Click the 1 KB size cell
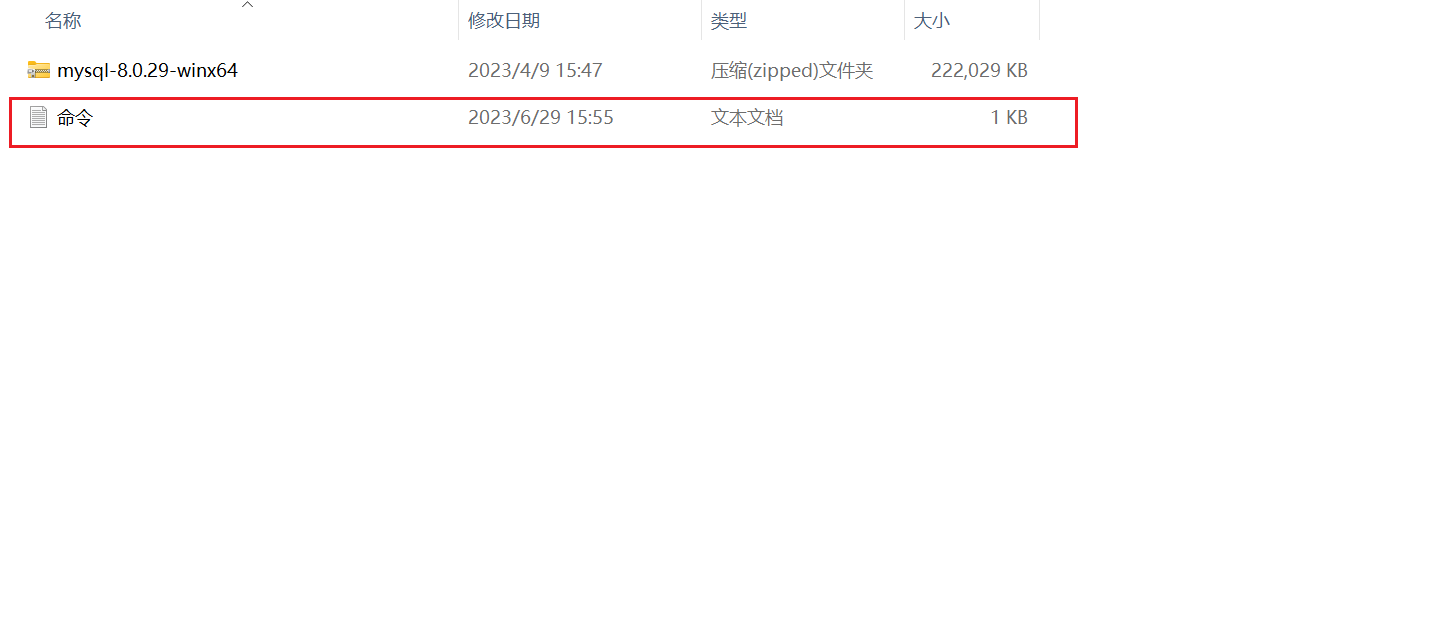The width and height of the screenshot is (1447, 639). (x=1009, y=118)
